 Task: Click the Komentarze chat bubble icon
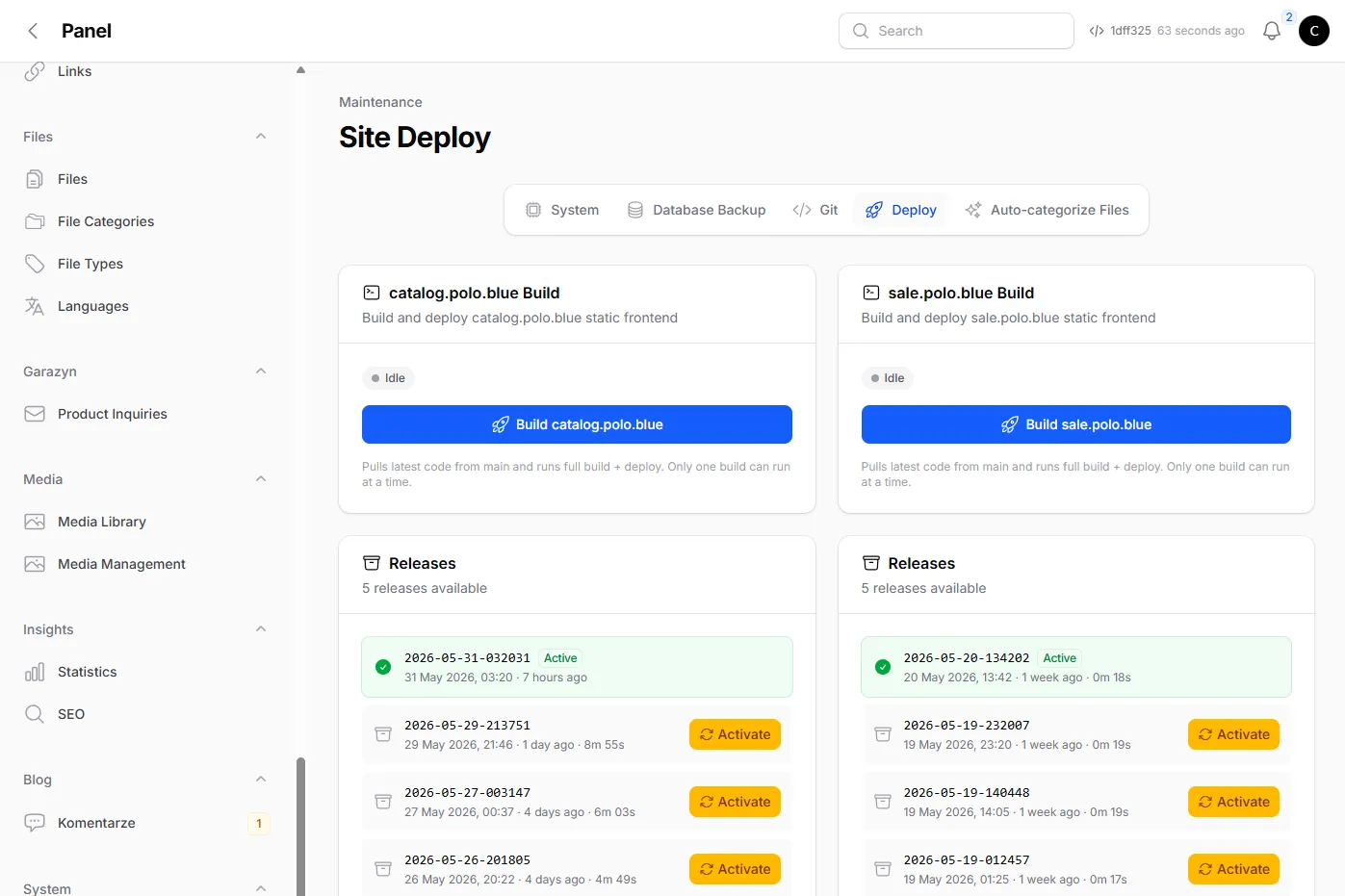(x=35, y=823)
